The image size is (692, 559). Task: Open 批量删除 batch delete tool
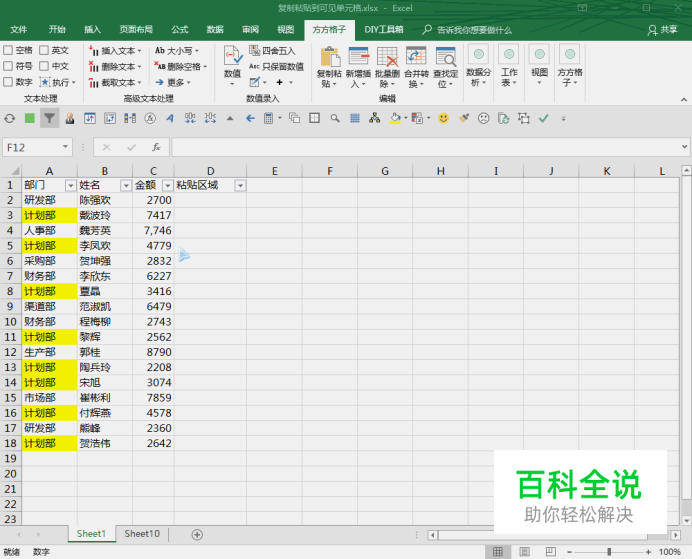[387, 68]
